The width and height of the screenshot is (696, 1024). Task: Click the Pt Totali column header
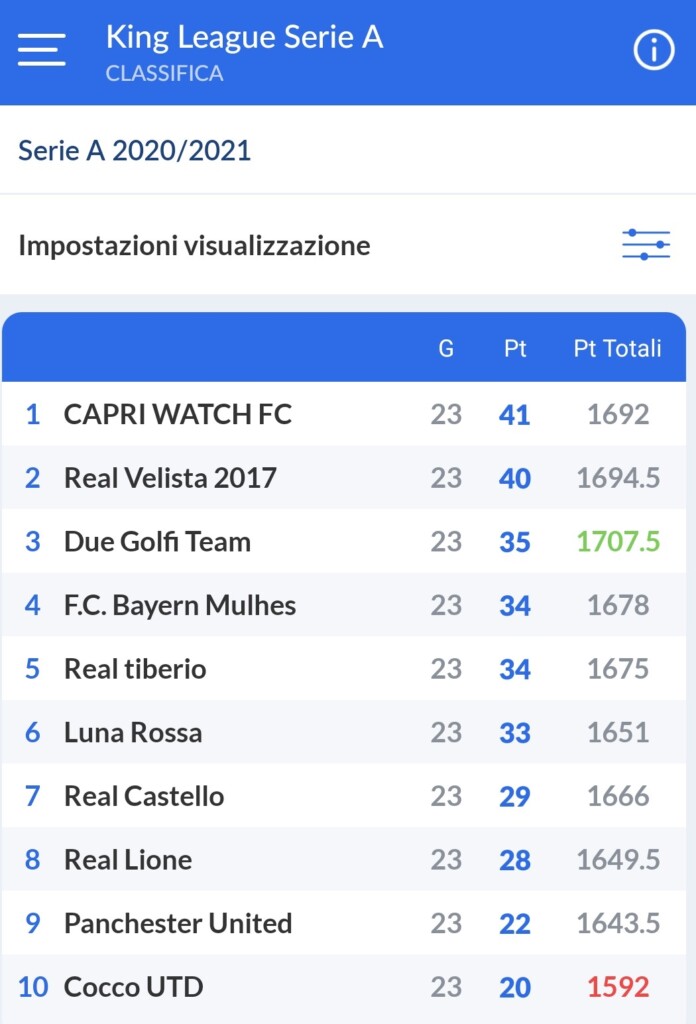617,349
